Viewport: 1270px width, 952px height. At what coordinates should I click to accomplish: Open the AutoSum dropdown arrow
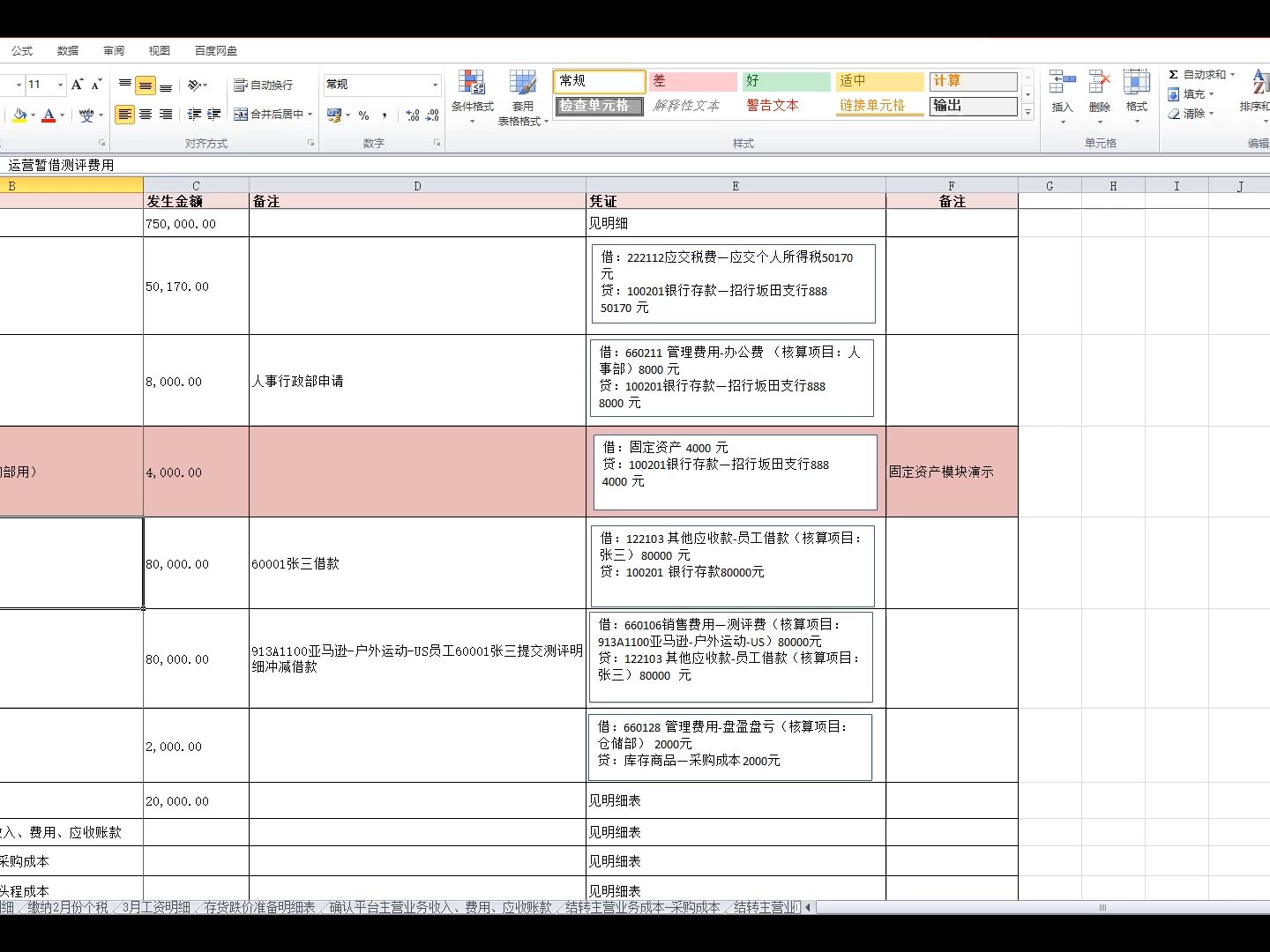(1232, 75)
